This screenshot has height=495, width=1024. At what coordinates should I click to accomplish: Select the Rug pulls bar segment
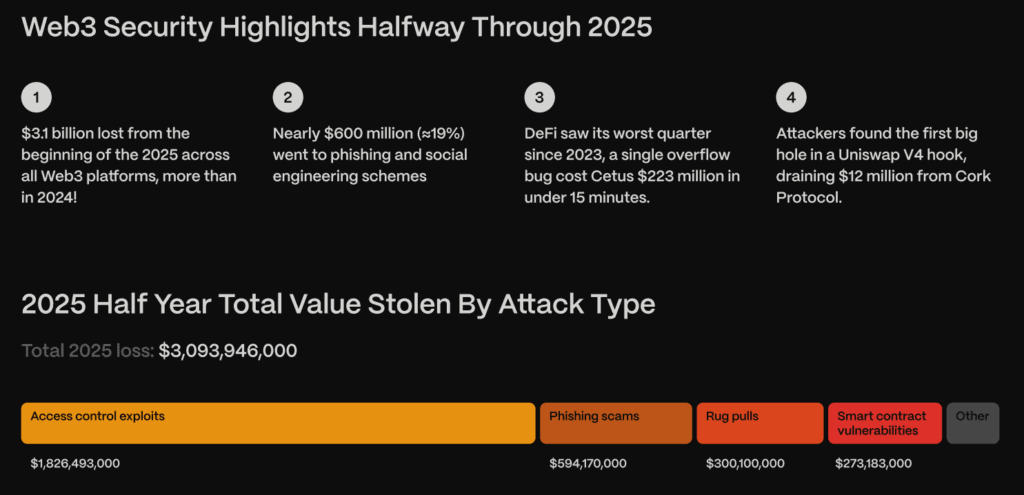click(x=760, y=423)
